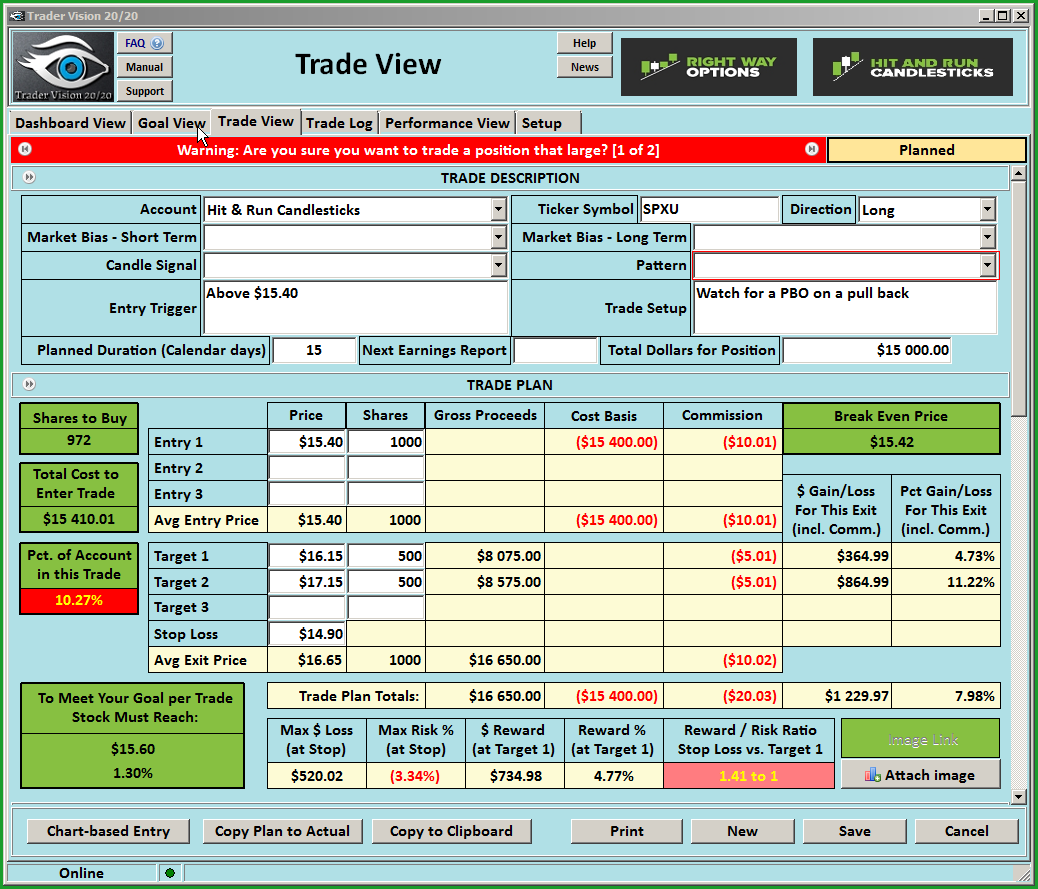Click the Trader Vision eye logo

63,67
